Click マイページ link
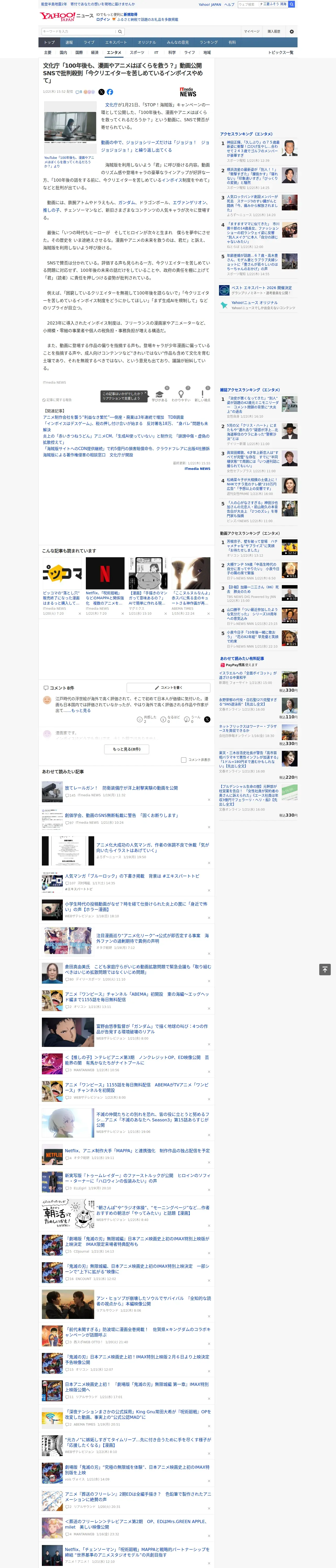 click(x=252, y=32)
